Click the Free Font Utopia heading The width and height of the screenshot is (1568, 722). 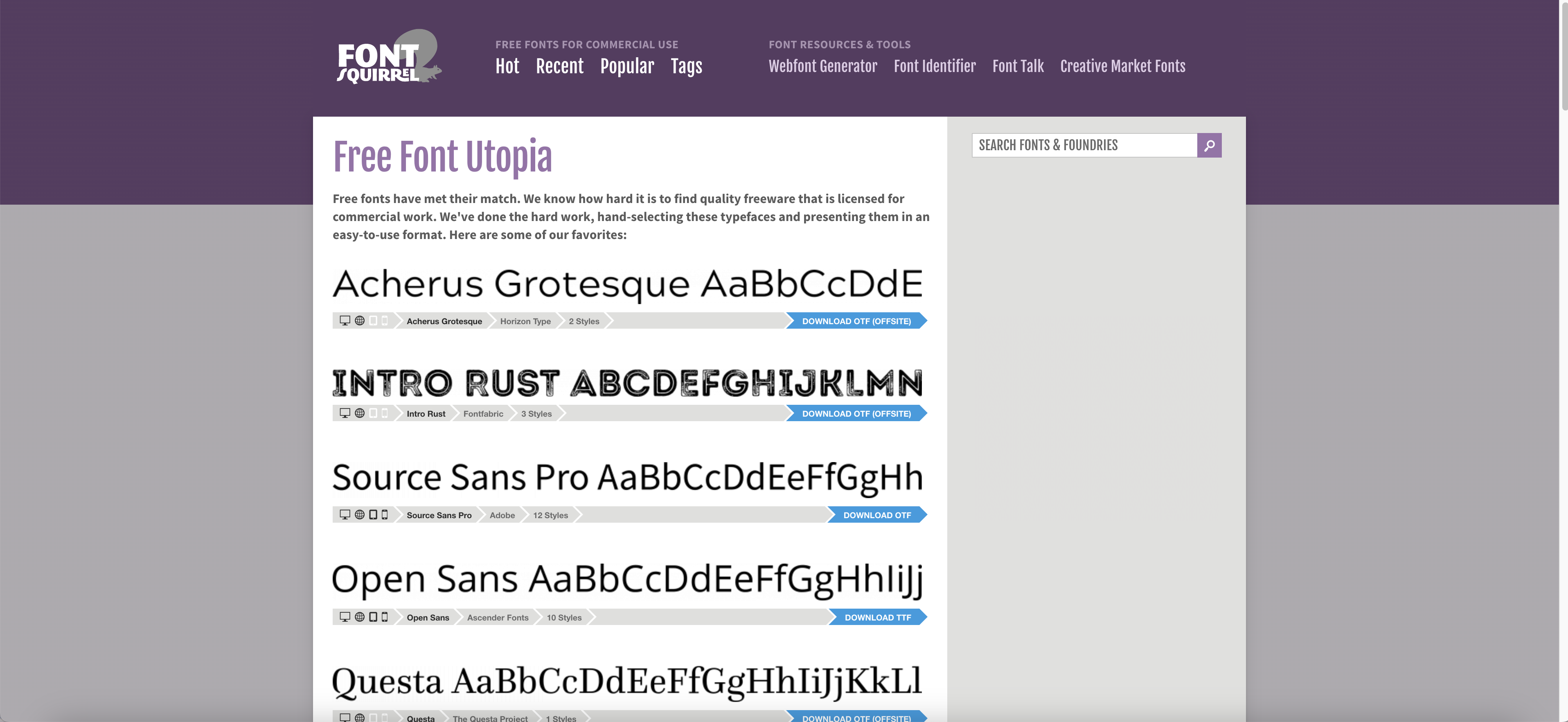coord(442,158)
